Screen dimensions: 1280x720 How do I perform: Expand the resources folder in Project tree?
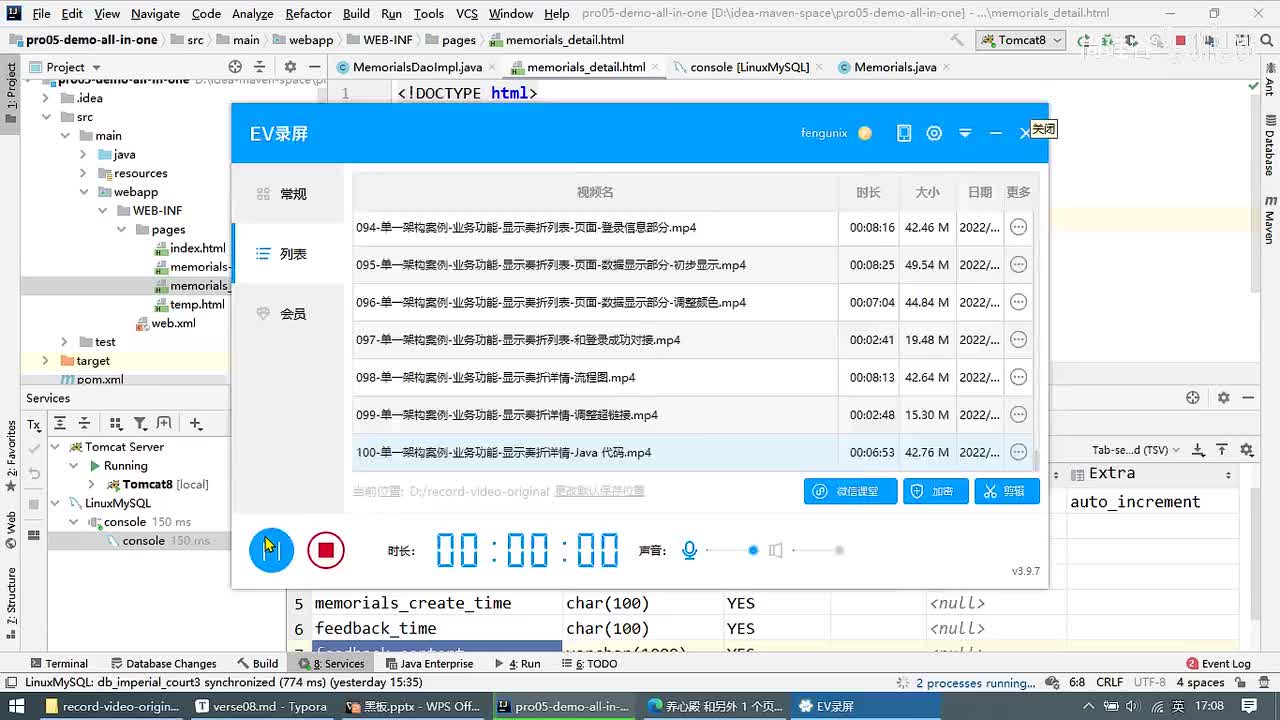(x=83, y=173)
